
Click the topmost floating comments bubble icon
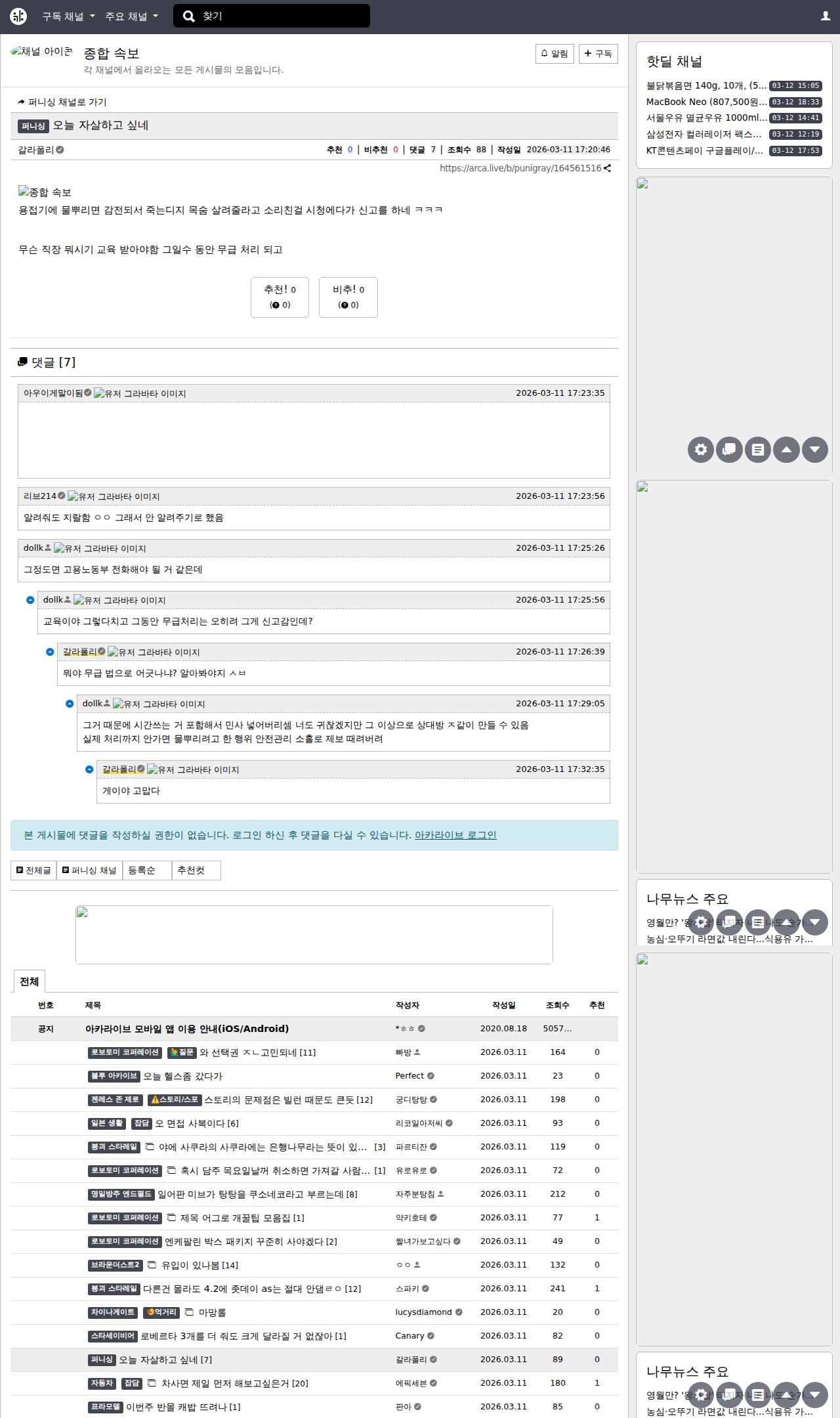coord(729,450)
